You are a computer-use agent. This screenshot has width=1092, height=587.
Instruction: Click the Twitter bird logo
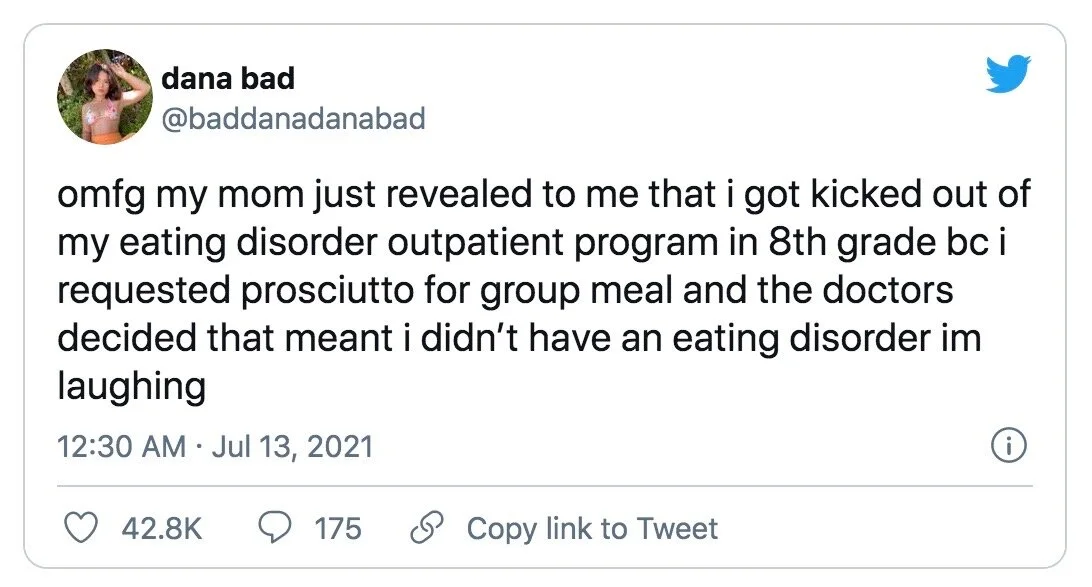(1007, 75)
